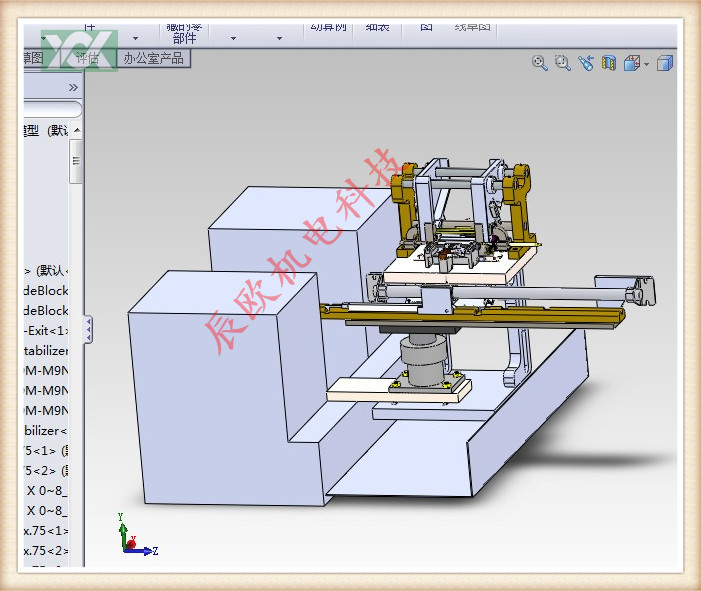
Task: Click the blue Z axis of triad
Action: pos(142,551)
